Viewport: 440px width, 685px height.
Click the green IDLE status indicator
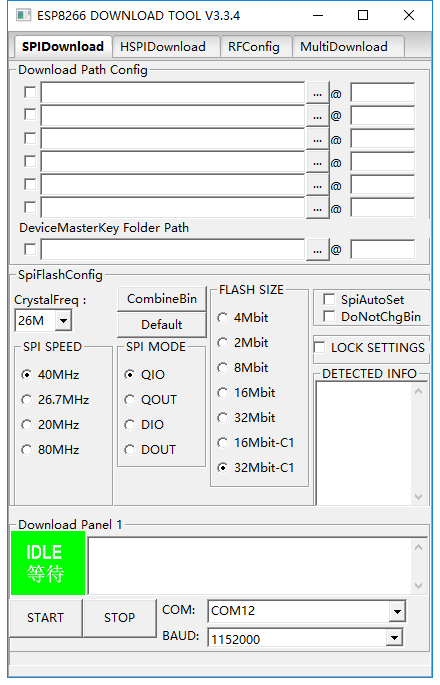click(x=48, y=563)
